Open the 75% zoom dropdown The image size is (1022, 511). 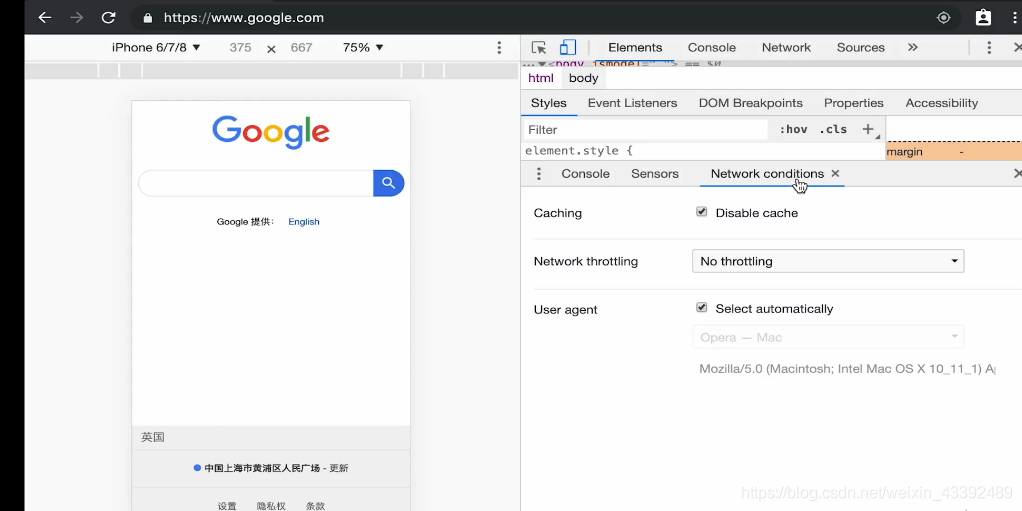tap(363, 48)
